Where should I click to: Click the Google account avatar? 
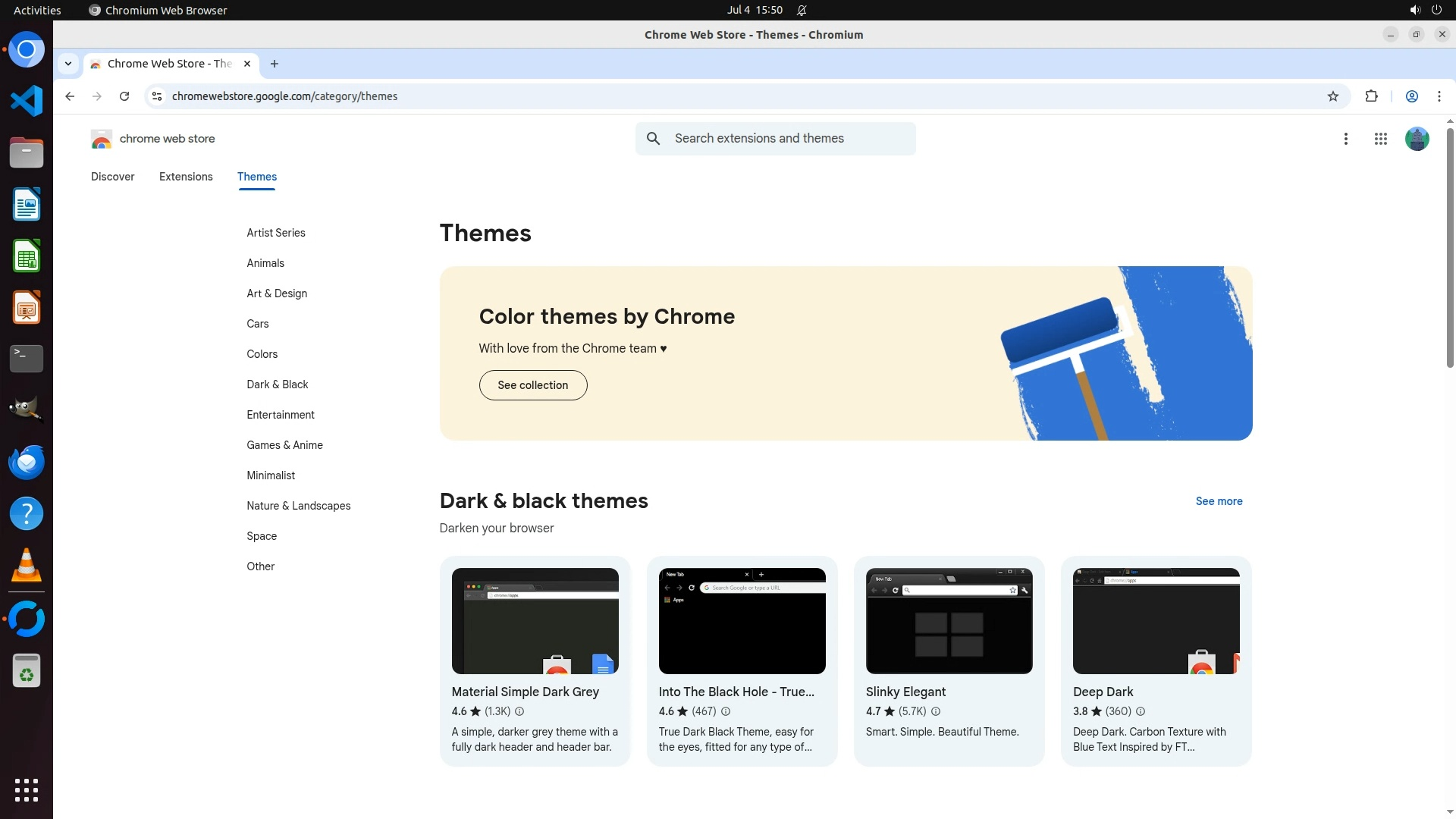(x=1417, y=139)
